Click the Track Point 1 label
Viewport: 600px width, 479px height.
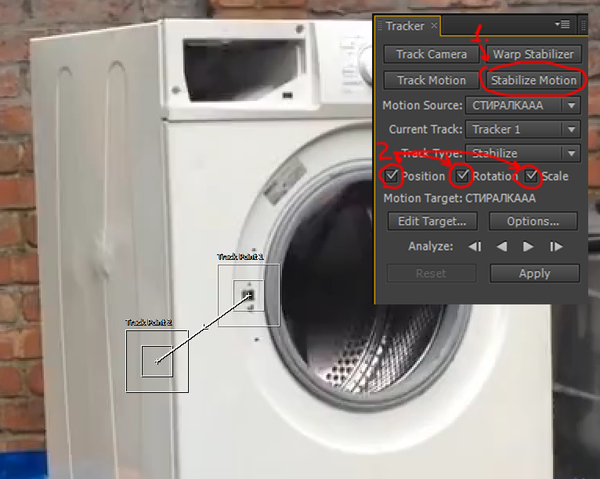click(240, 257)
